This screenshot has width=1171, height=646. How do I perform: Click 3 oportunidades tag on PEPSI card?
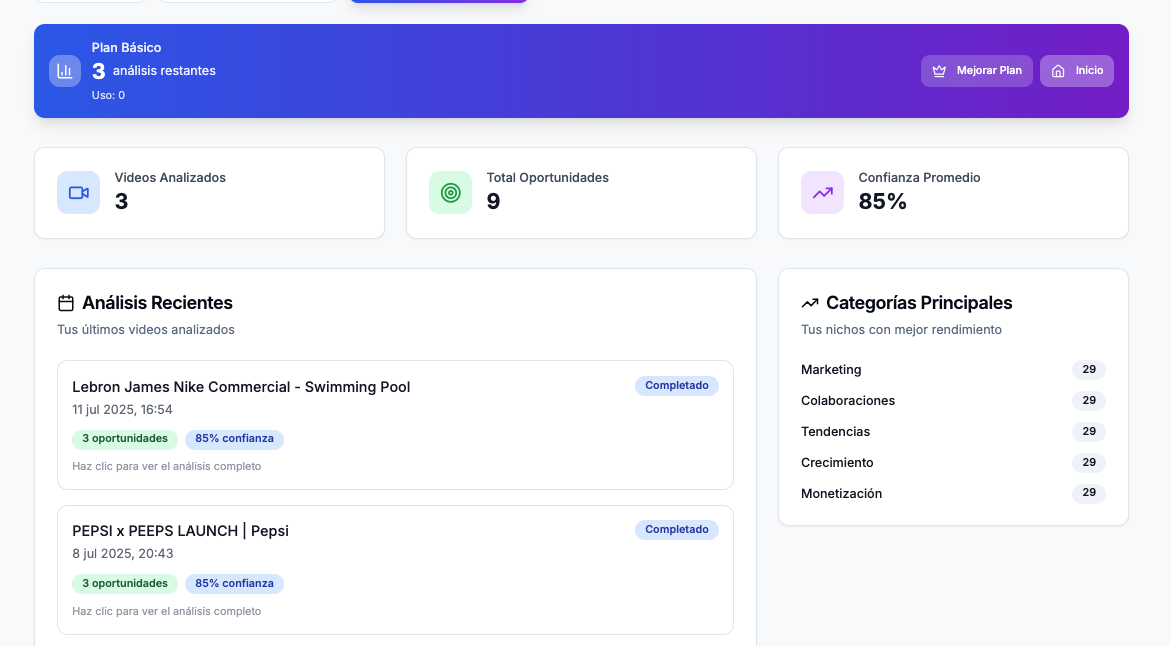125,583
